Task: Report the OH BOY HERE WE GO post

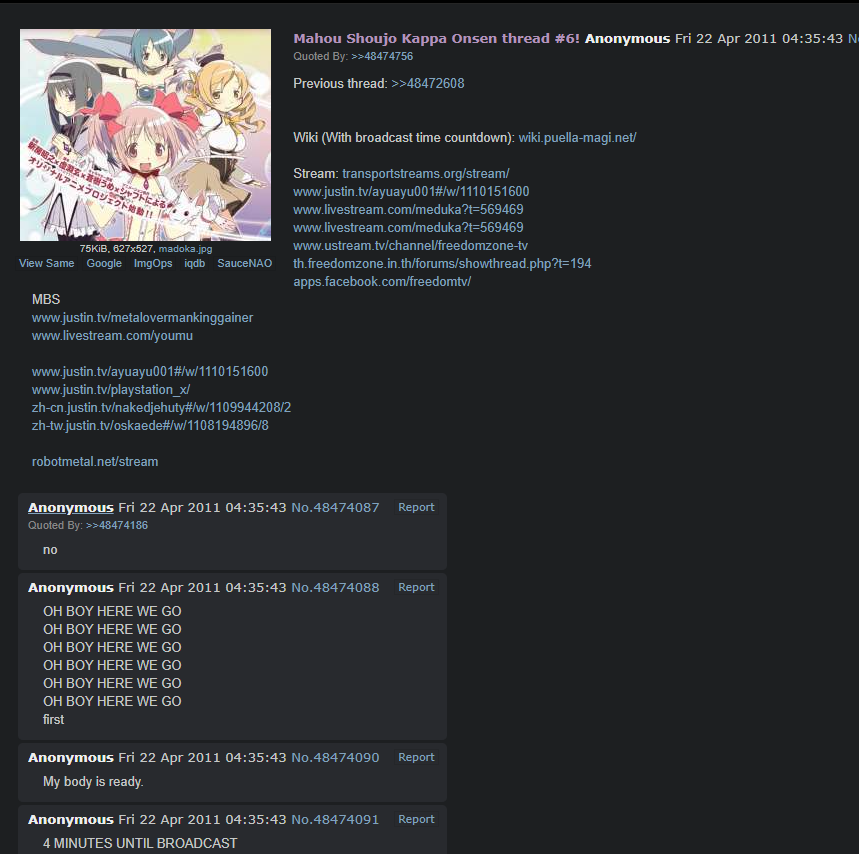Action: pos(416,587)
